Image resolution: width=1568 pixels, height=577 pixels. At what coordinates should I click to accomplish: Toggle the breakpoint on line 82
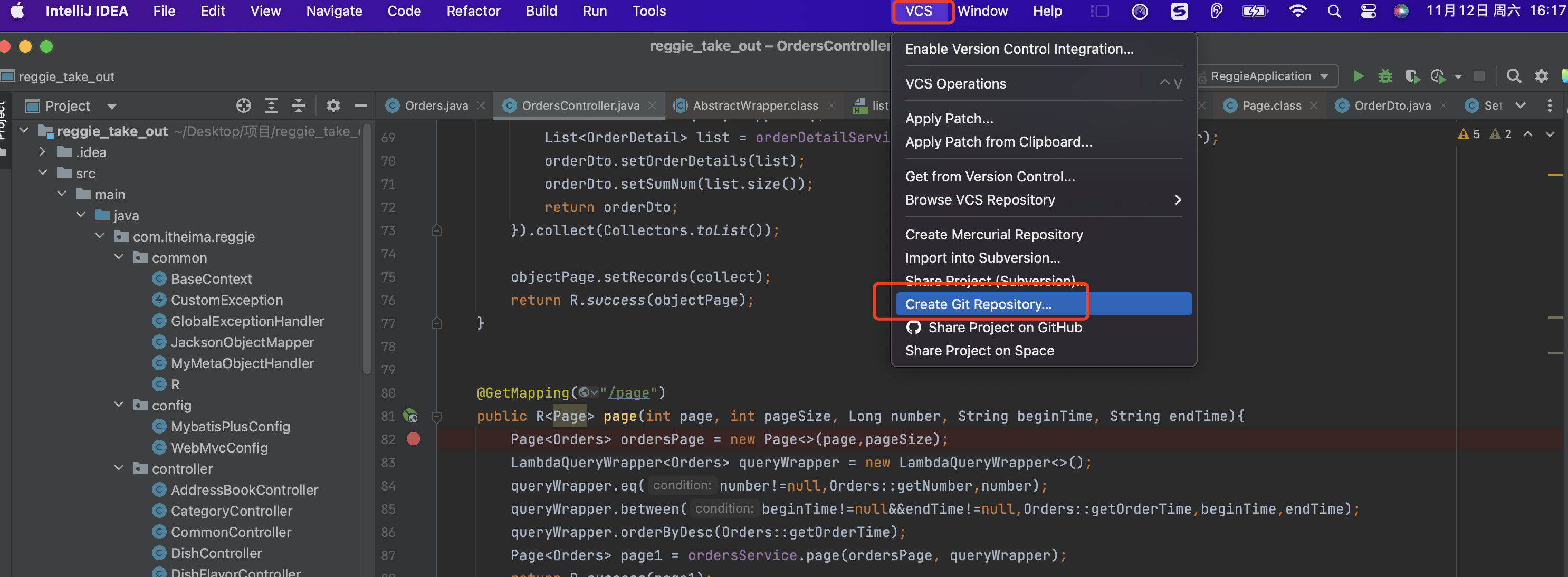pyautogui.click(x=413, y=439)
